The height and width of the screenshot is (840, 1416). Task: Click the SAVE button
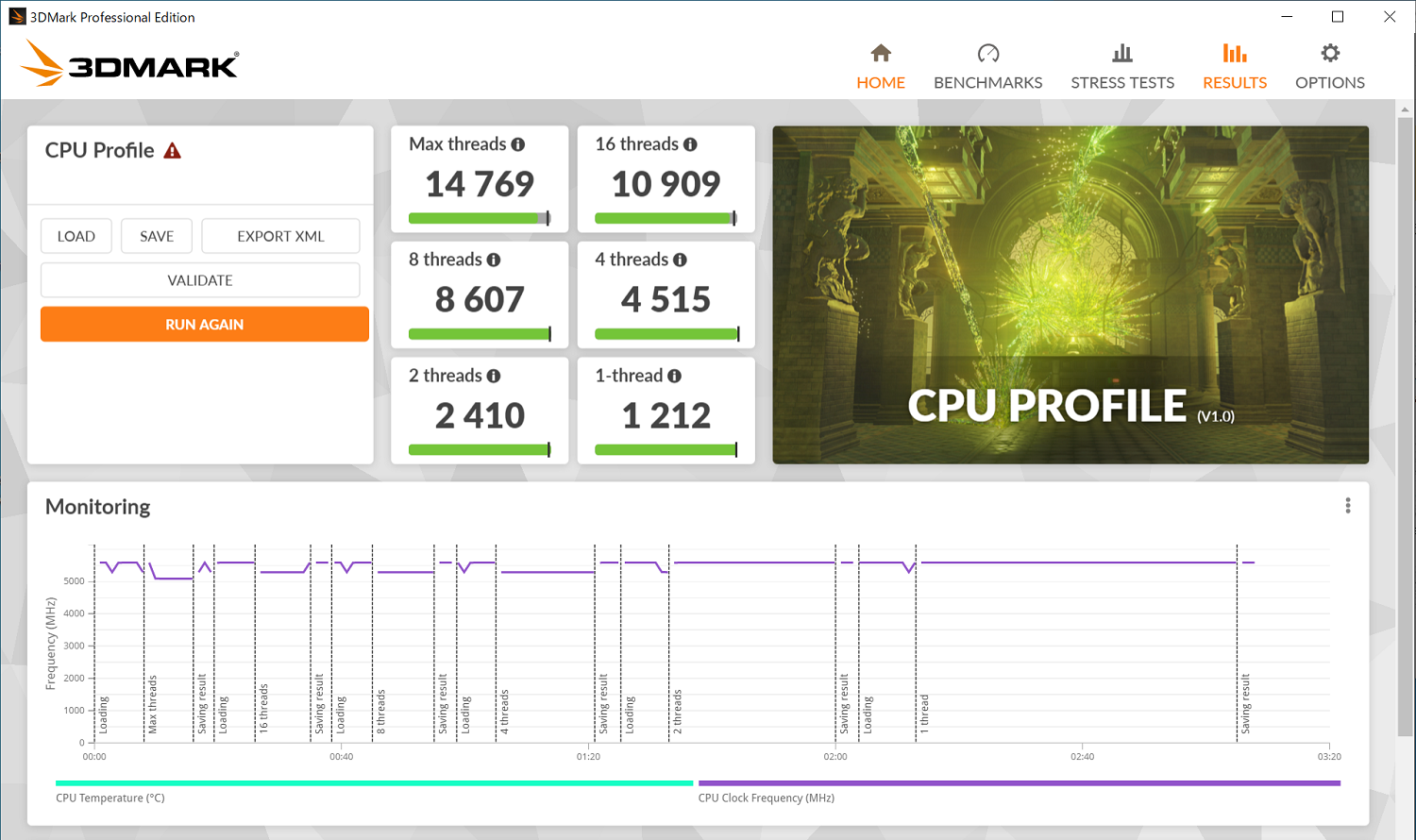click(157, 236)
